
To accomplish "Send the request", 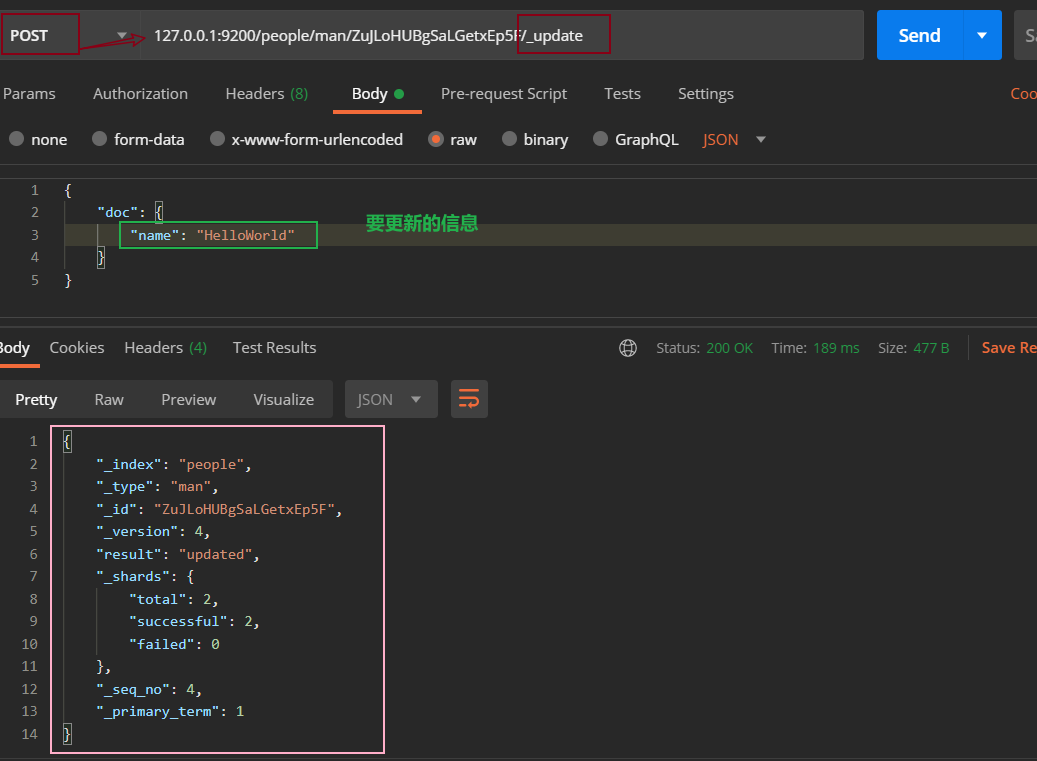I will (x=919, y=35).
